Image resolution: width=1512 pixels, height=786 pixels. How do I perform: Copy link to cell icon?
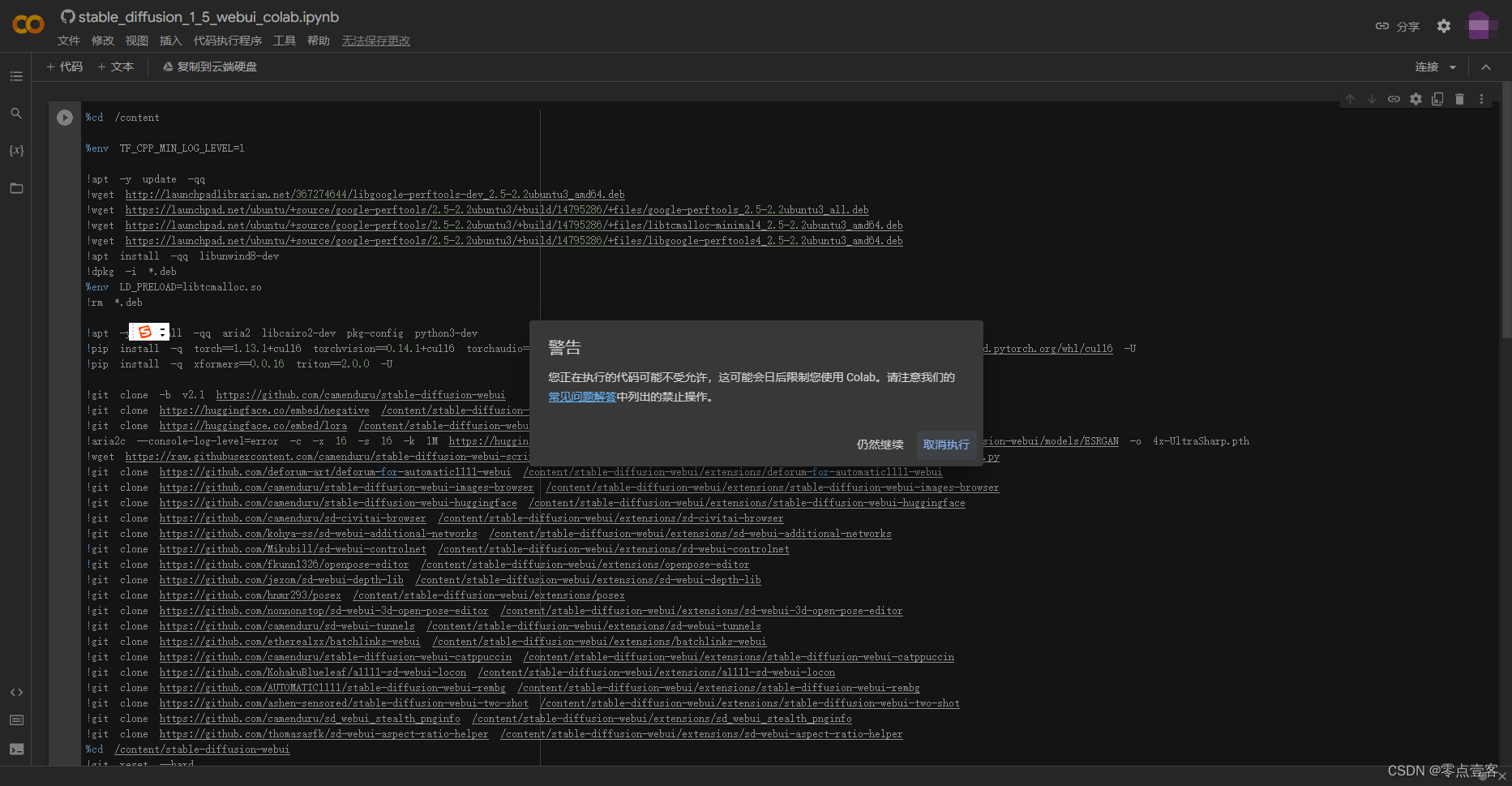tap(1394, 99)
